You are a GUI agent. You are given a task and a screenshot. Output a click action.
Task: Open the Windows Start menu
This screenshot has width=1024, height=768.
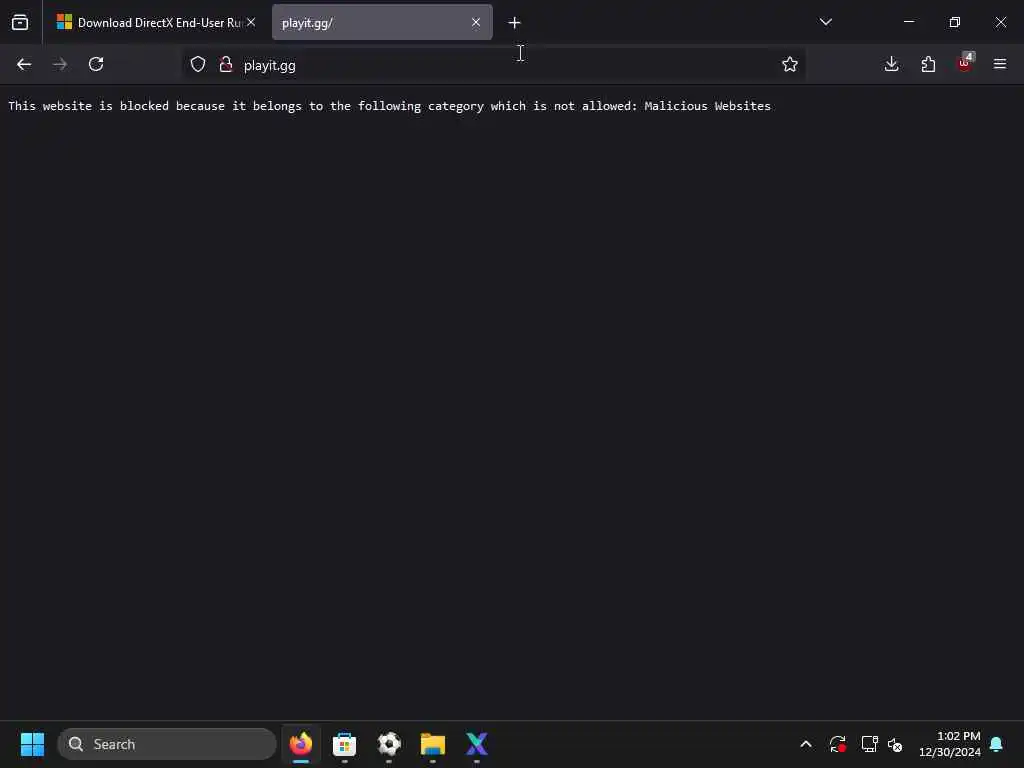(x=32, y=744)
